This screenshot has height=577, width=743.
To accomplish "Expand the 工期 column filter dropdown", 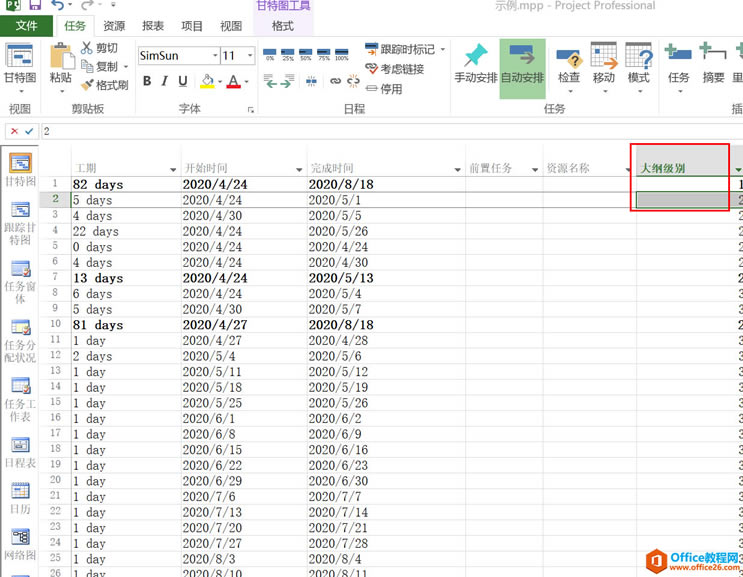I will (x=174, y=170).
